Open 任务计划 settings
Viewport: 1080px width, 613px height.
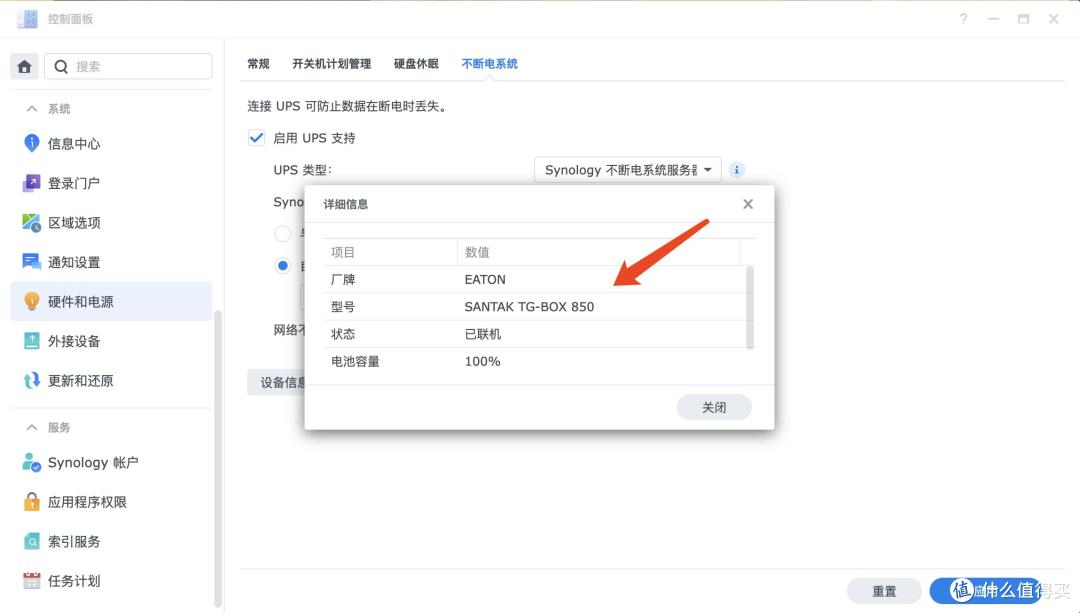click(x=112, y=581)
